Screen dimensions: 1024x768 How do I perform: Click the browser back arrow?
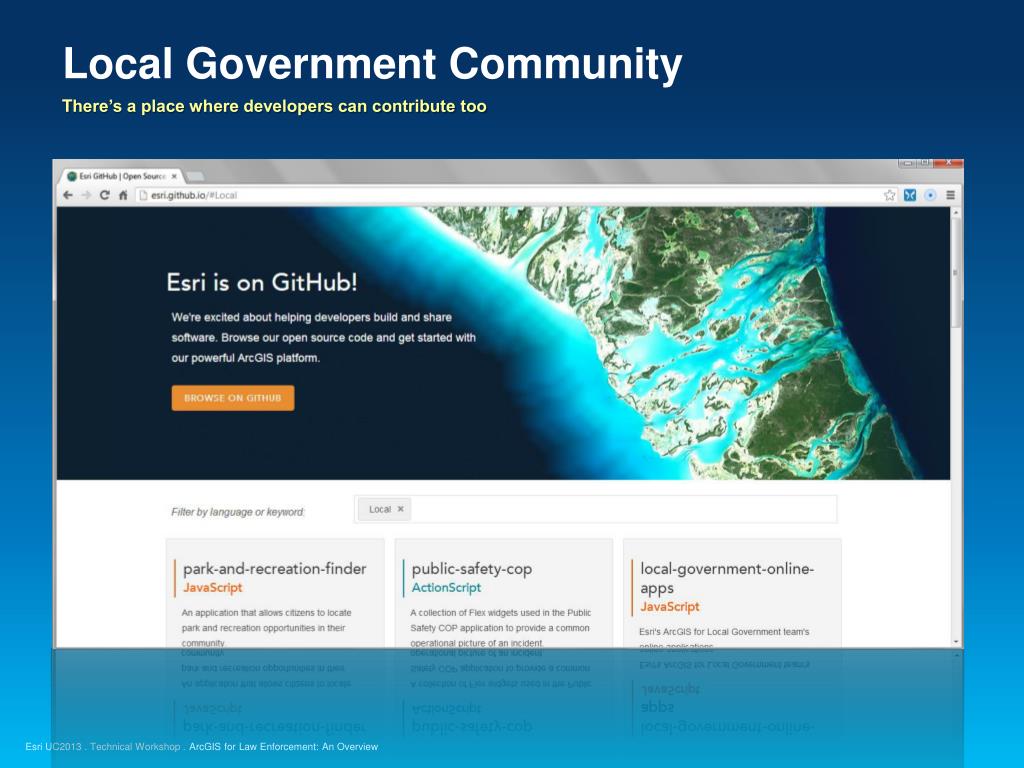pos(68,195)
